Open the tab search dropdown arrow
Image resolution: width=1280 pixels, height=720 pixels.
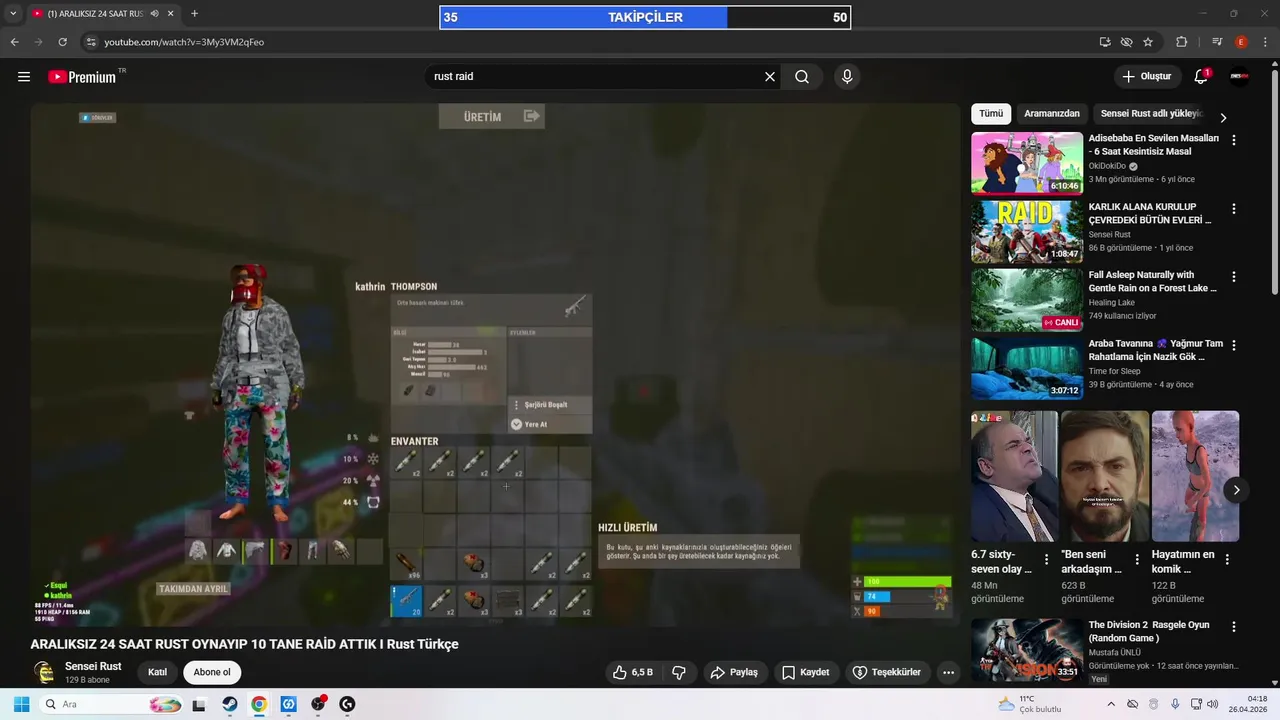(x=13, y=14)
